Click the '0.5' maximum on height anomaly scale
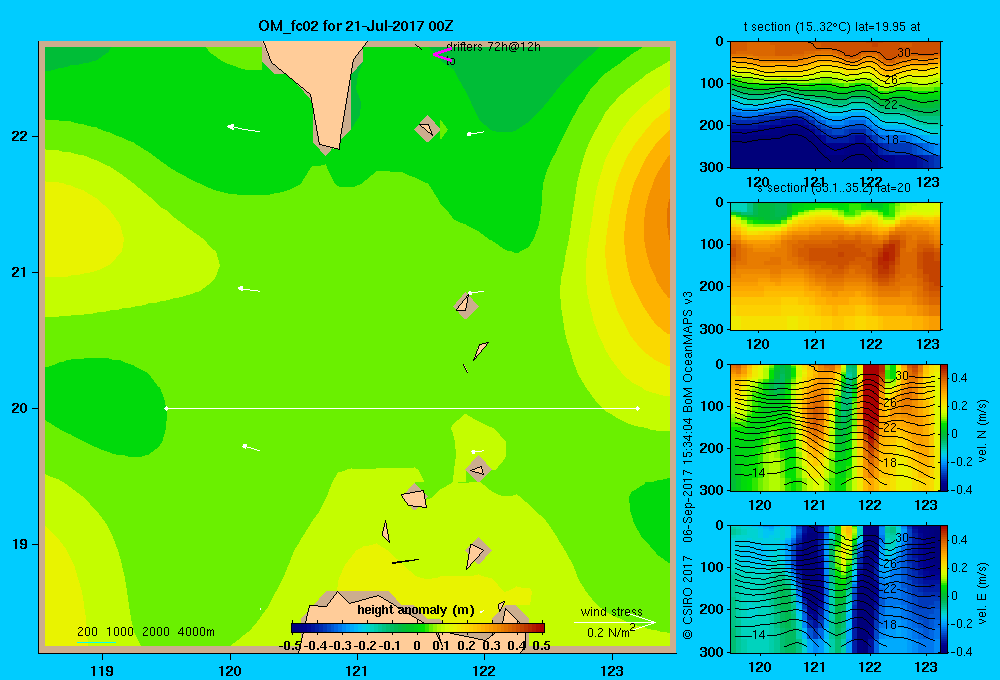This screenshot has width=1000, height=680. pos(541,646)
